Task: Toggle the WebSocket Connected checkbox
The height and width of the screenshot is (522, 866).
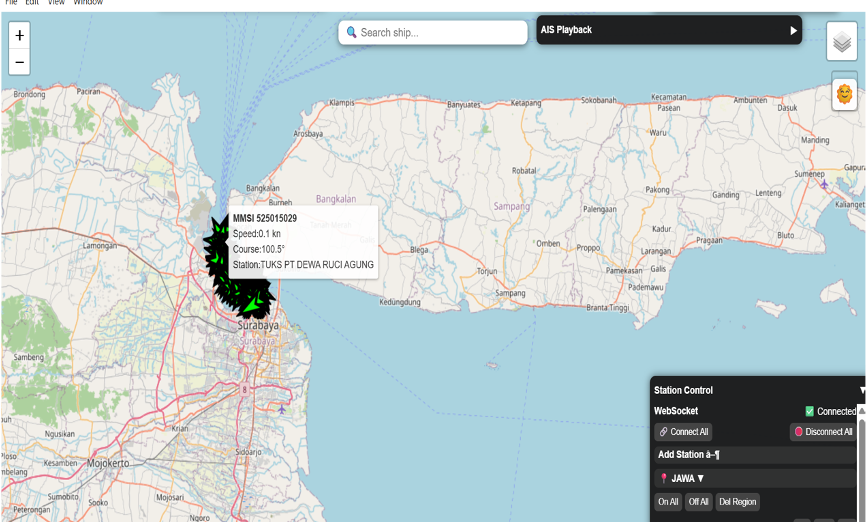Action: pos(810,411)
